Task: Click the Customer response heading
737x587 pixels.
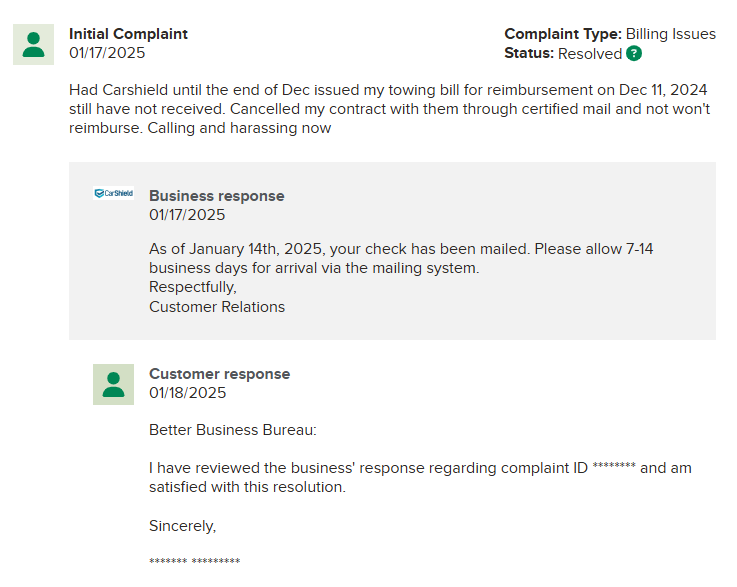Action: pos(219,374)
